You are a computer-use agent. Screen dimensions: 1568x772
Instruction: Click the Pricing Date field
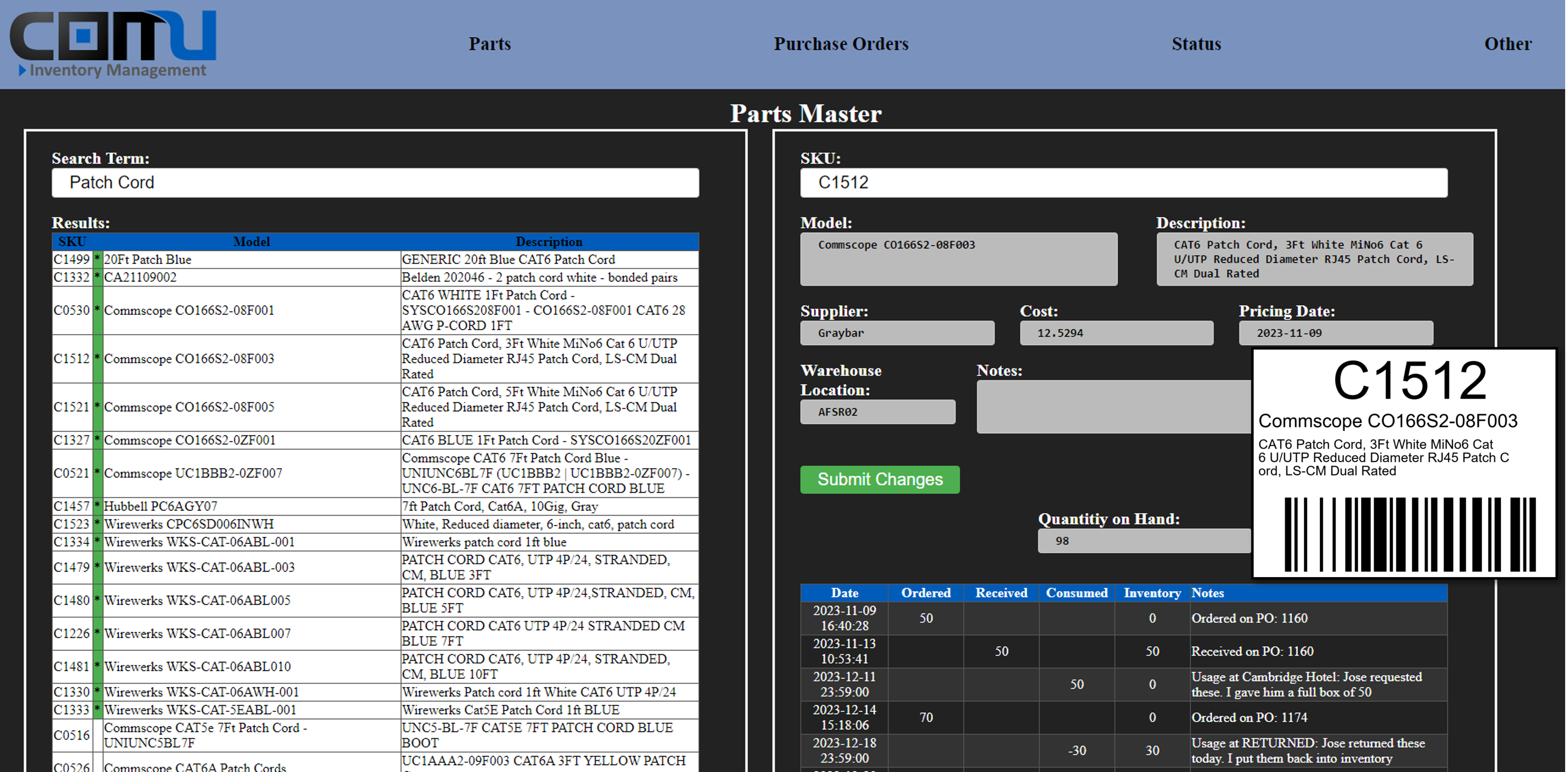(1336, 333)
